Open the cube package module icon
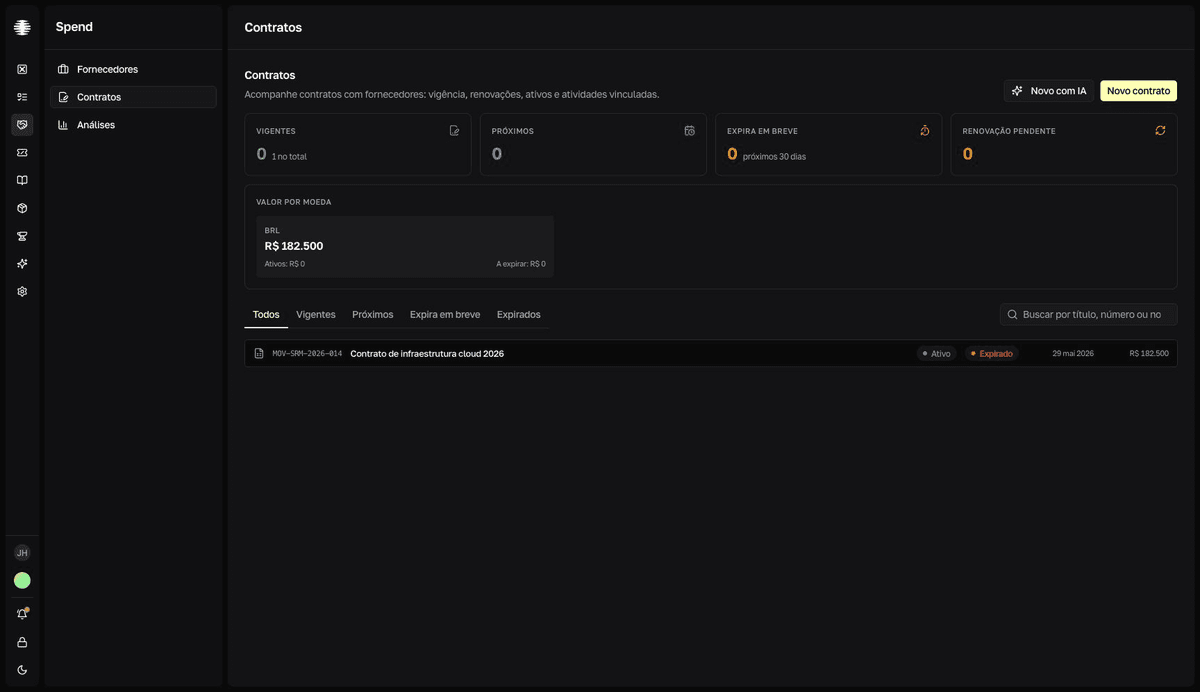 point(22,208)
